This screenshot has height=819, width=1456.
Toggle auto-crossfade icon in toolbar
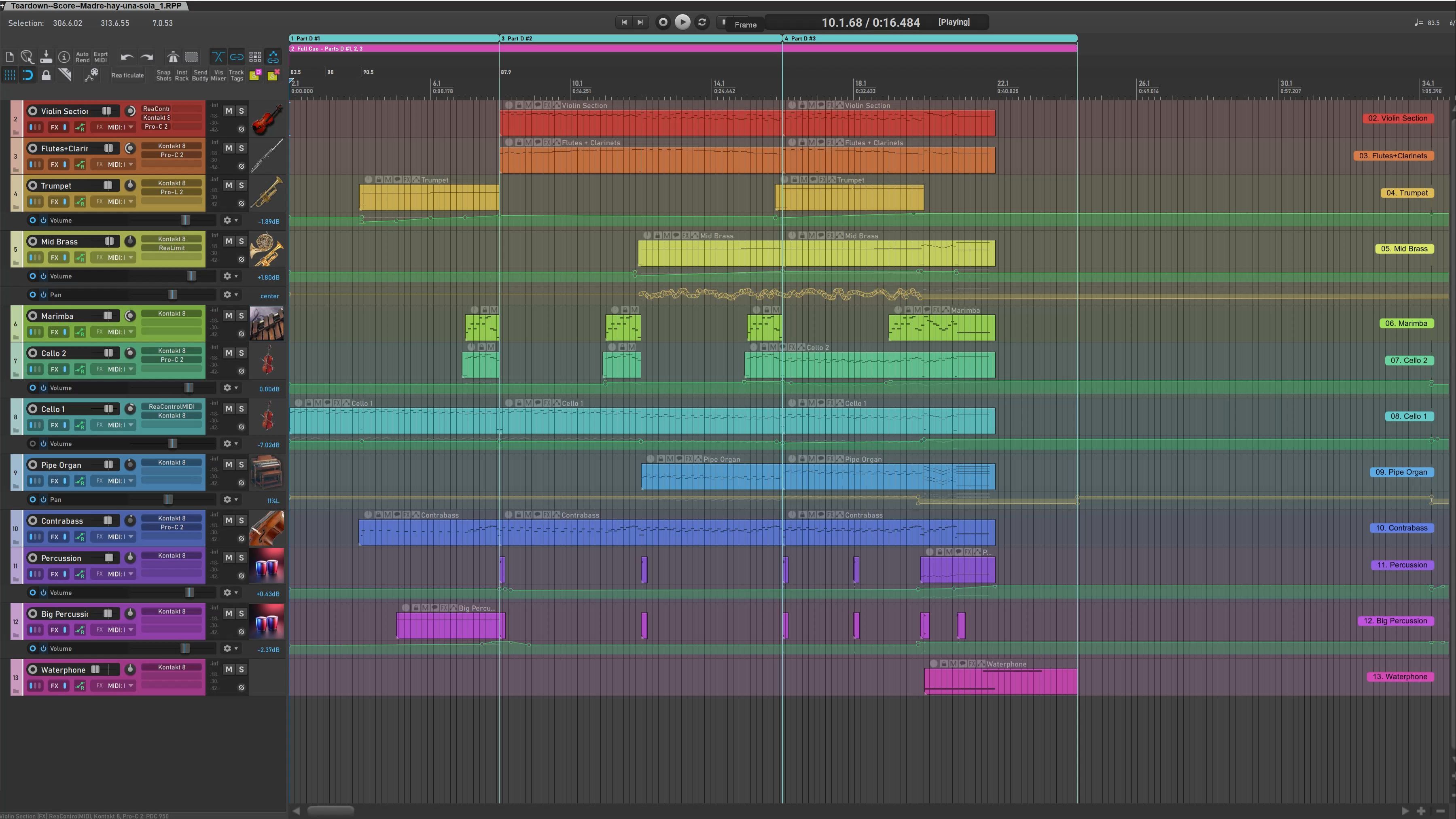click(218, 57)
